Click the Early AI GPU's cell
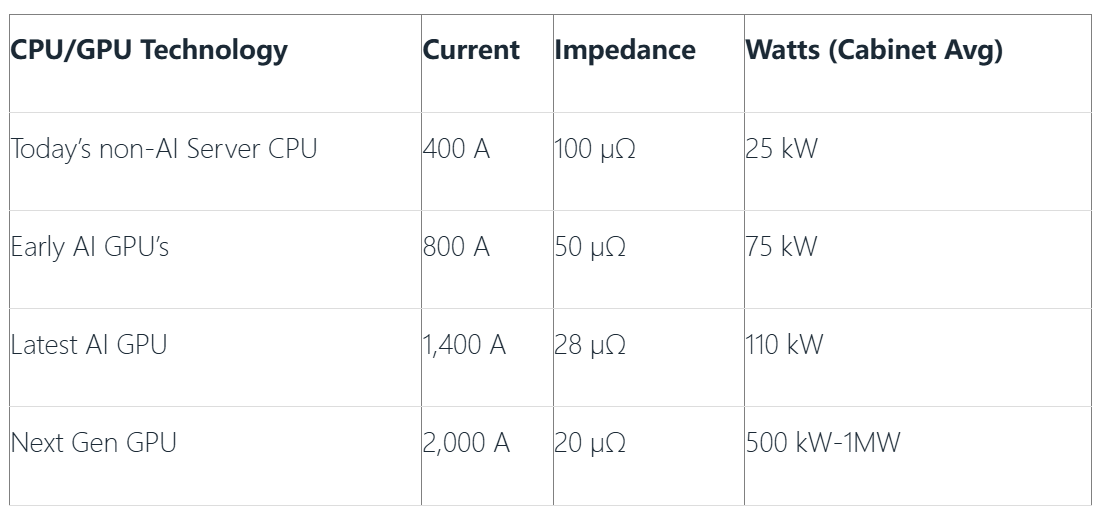The height and width of the screenshot is (519, 1109). 90,247
